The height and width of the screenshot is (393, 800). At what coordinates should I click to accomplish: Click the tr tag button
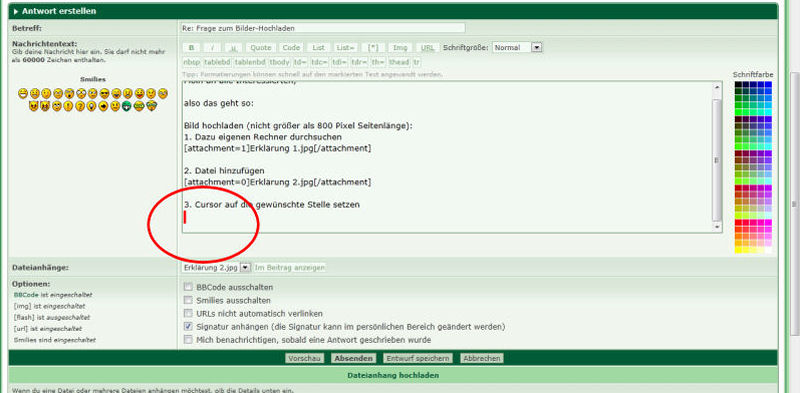click(417, 62)
